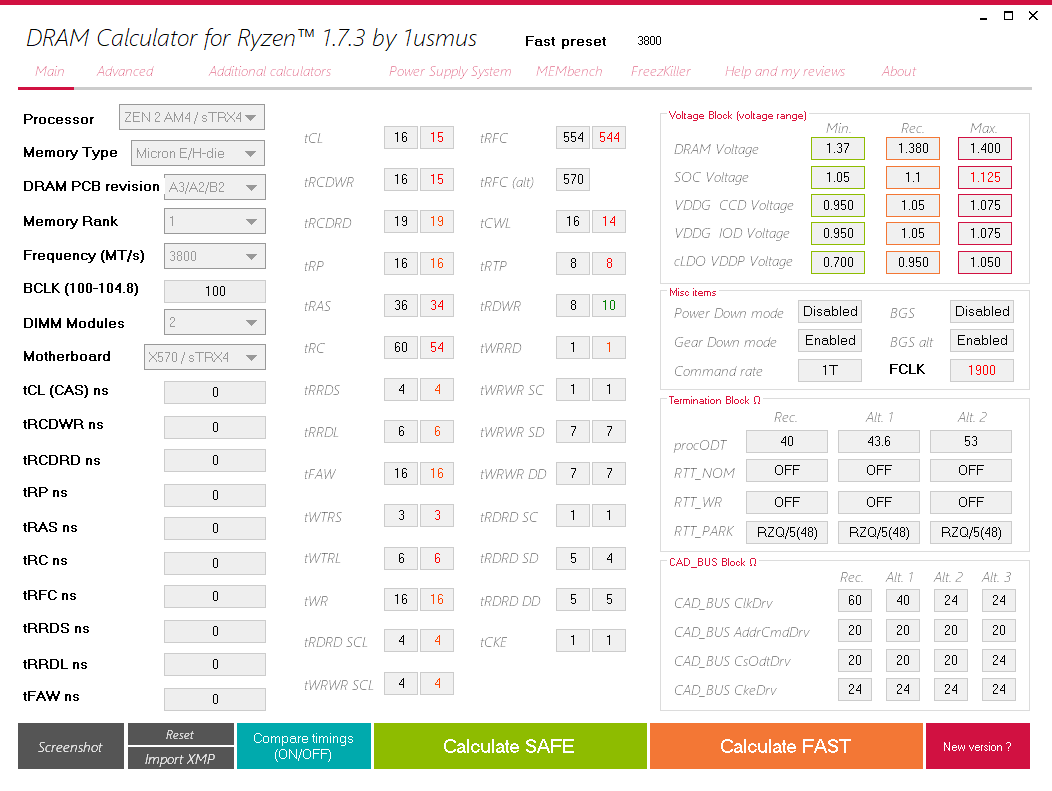The height and width of the screenshot is (791, 1052).
Task: Switch to the Advanced tab
Action: click(125, 71)
